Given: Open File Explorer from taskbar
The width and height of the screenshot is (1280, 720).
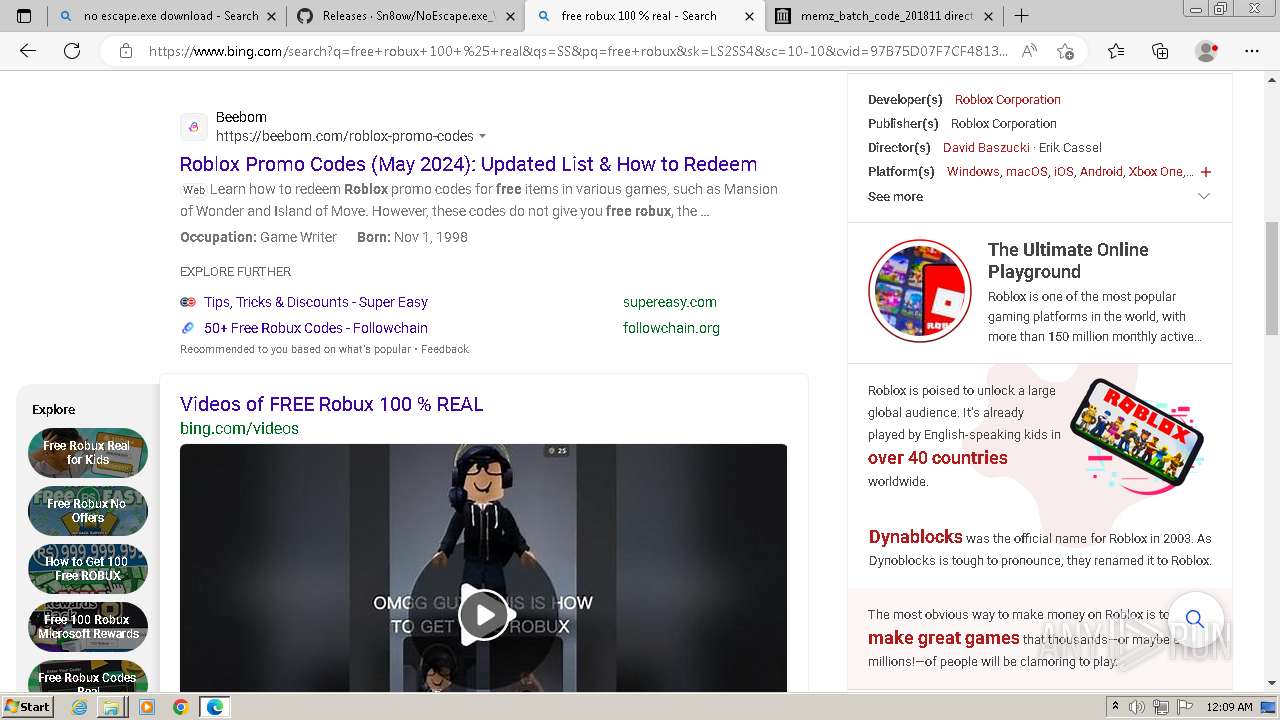Looking at the screenshot, I should (111, 707).
